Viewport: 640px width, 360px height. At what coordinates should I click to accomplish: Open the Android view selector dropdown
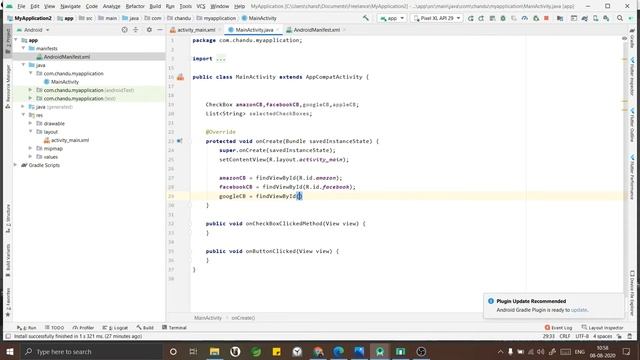click(33, 30)
